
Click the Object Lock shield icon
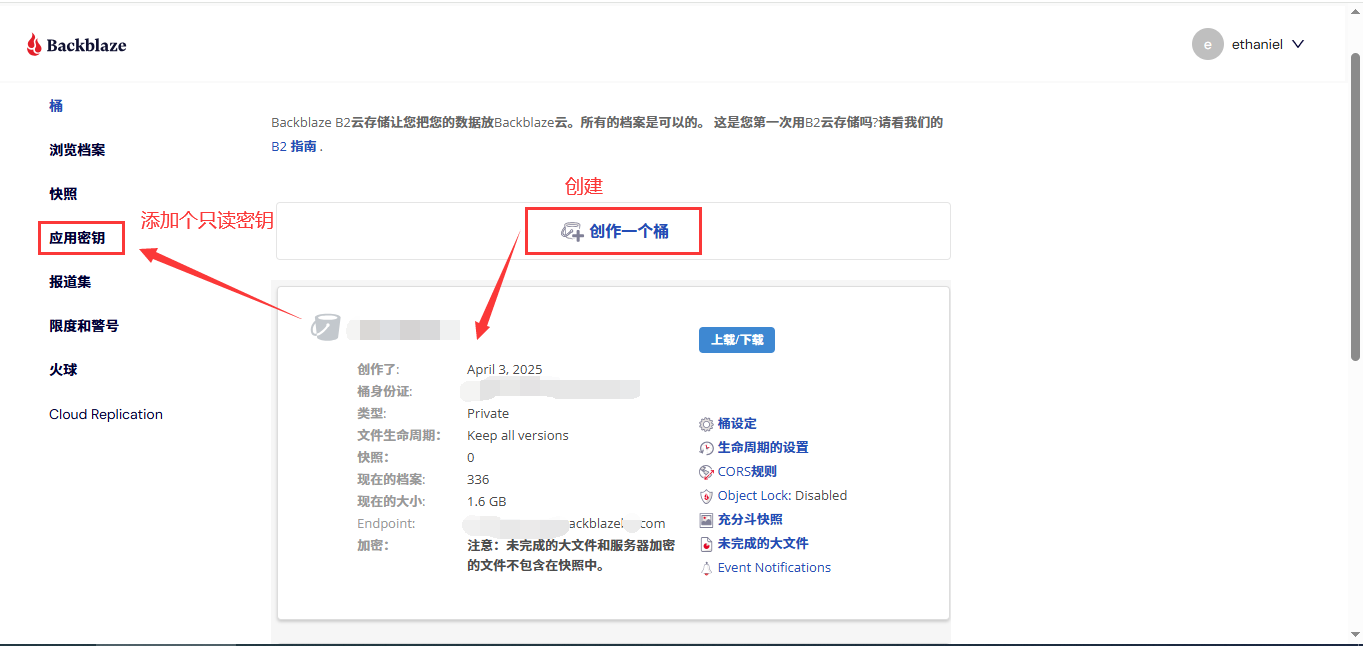706,496
